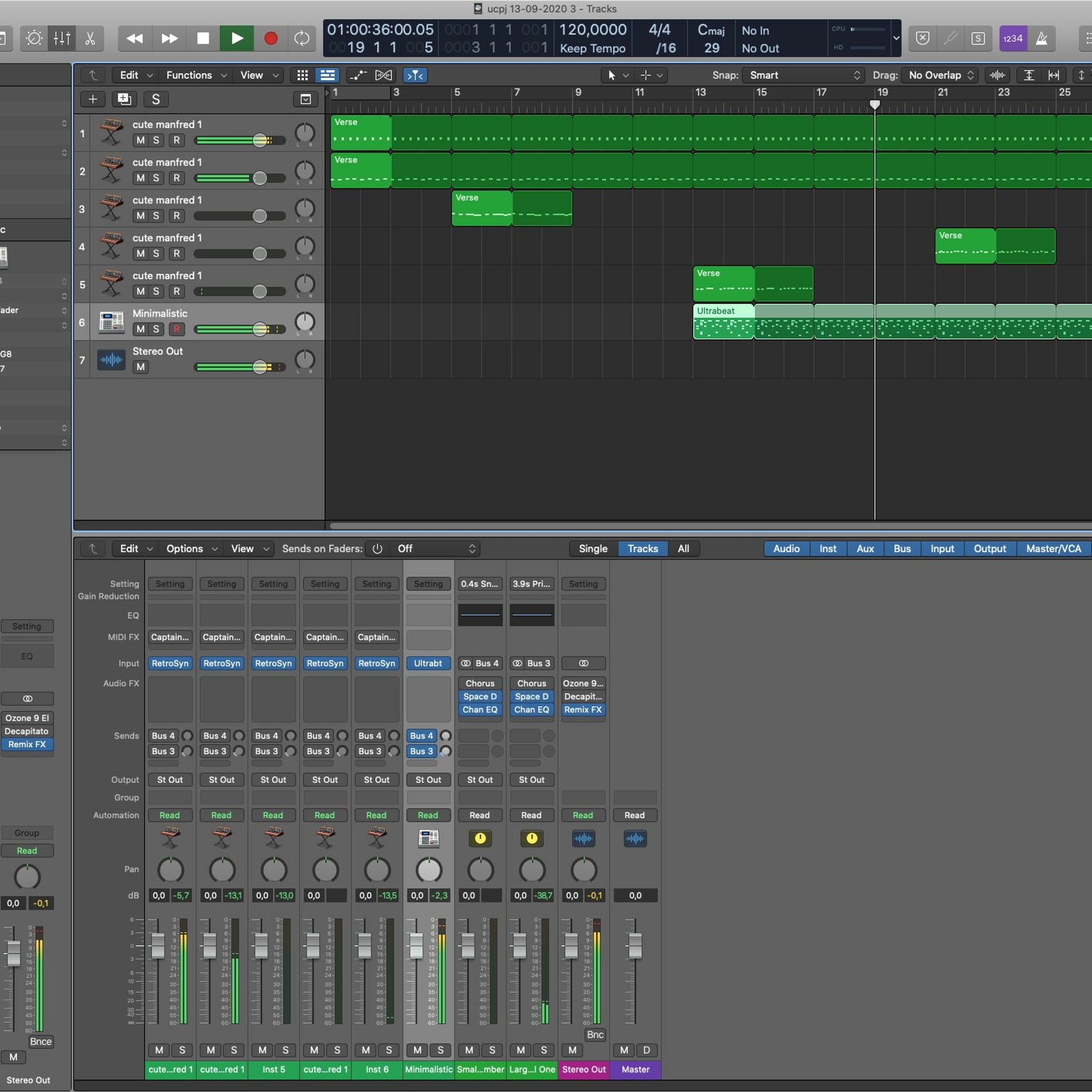This screenshot has width=1092, height=1092.
Task: Open the Functions menu in tracks area
Action: tap(195, 75)
